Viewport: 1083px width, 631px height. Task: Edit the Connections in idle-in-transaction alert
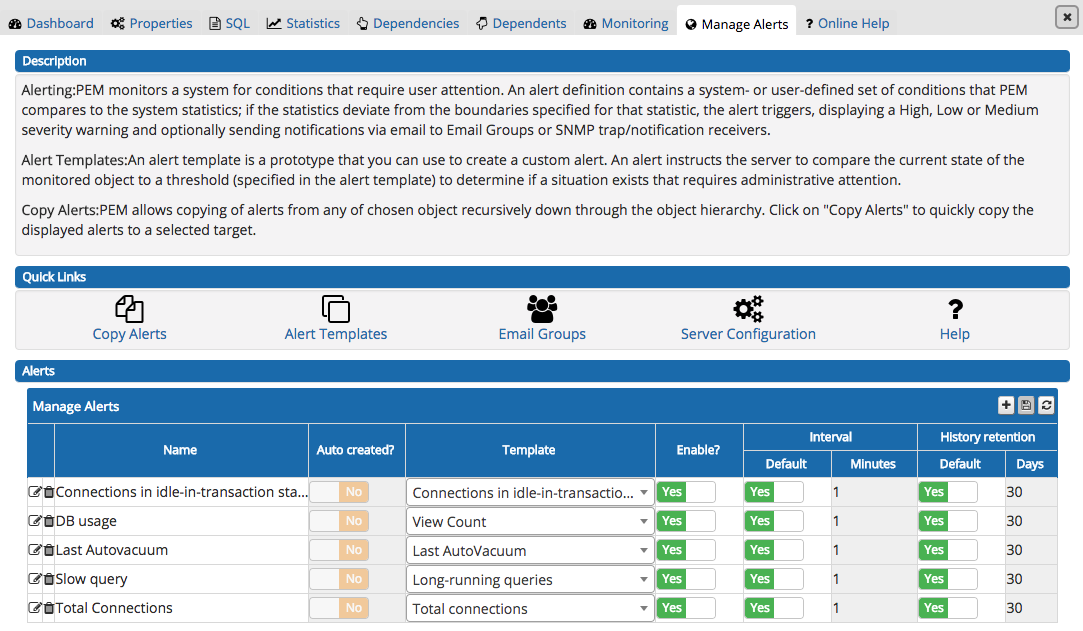35,492
